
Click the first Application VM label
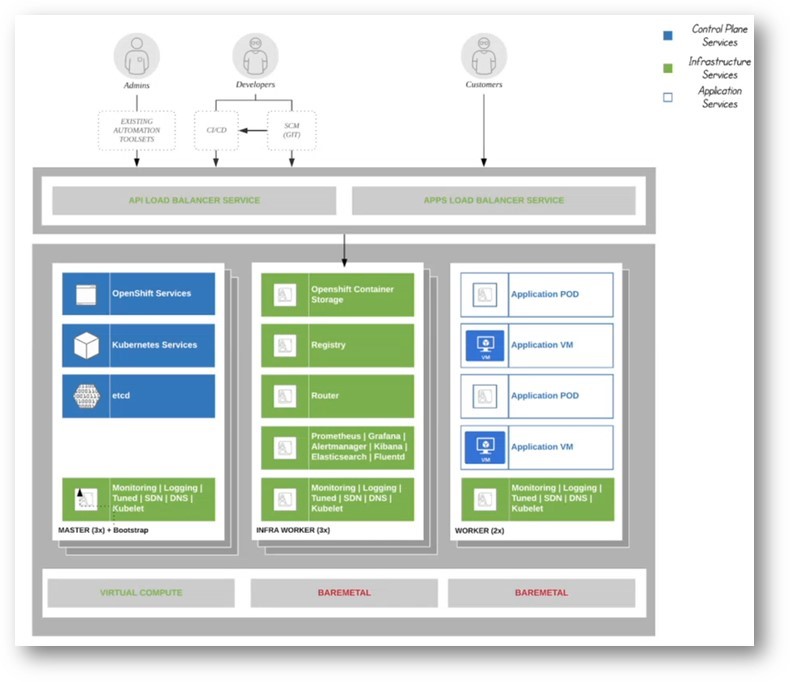tap(542, 345)
